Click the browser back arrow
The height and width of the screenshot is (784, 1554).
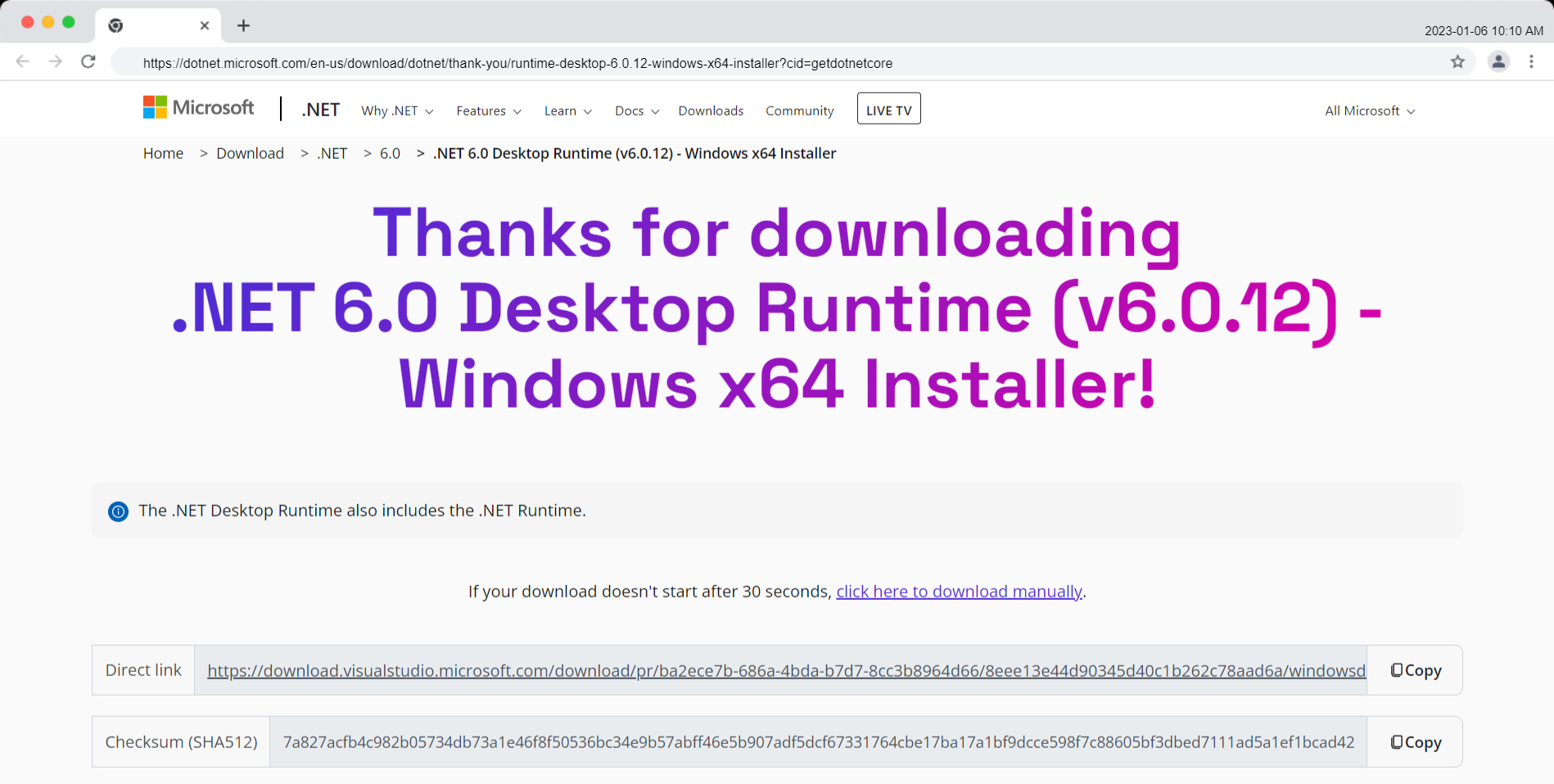(23, 61)
